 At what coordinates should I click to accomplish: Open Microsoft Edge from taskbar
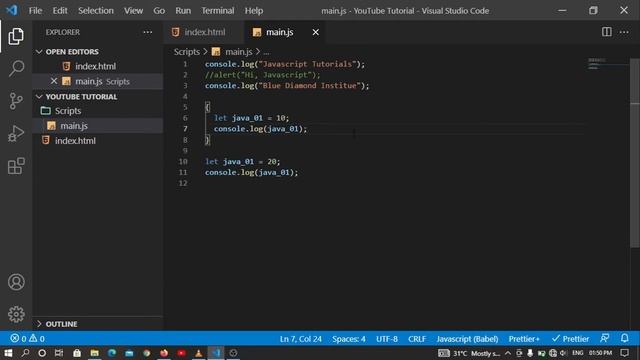(x=112, y=353)
